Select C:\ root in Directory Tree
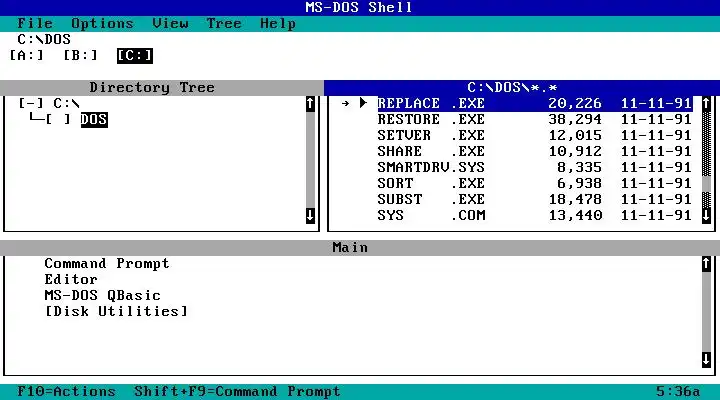 tap(67, 103)
